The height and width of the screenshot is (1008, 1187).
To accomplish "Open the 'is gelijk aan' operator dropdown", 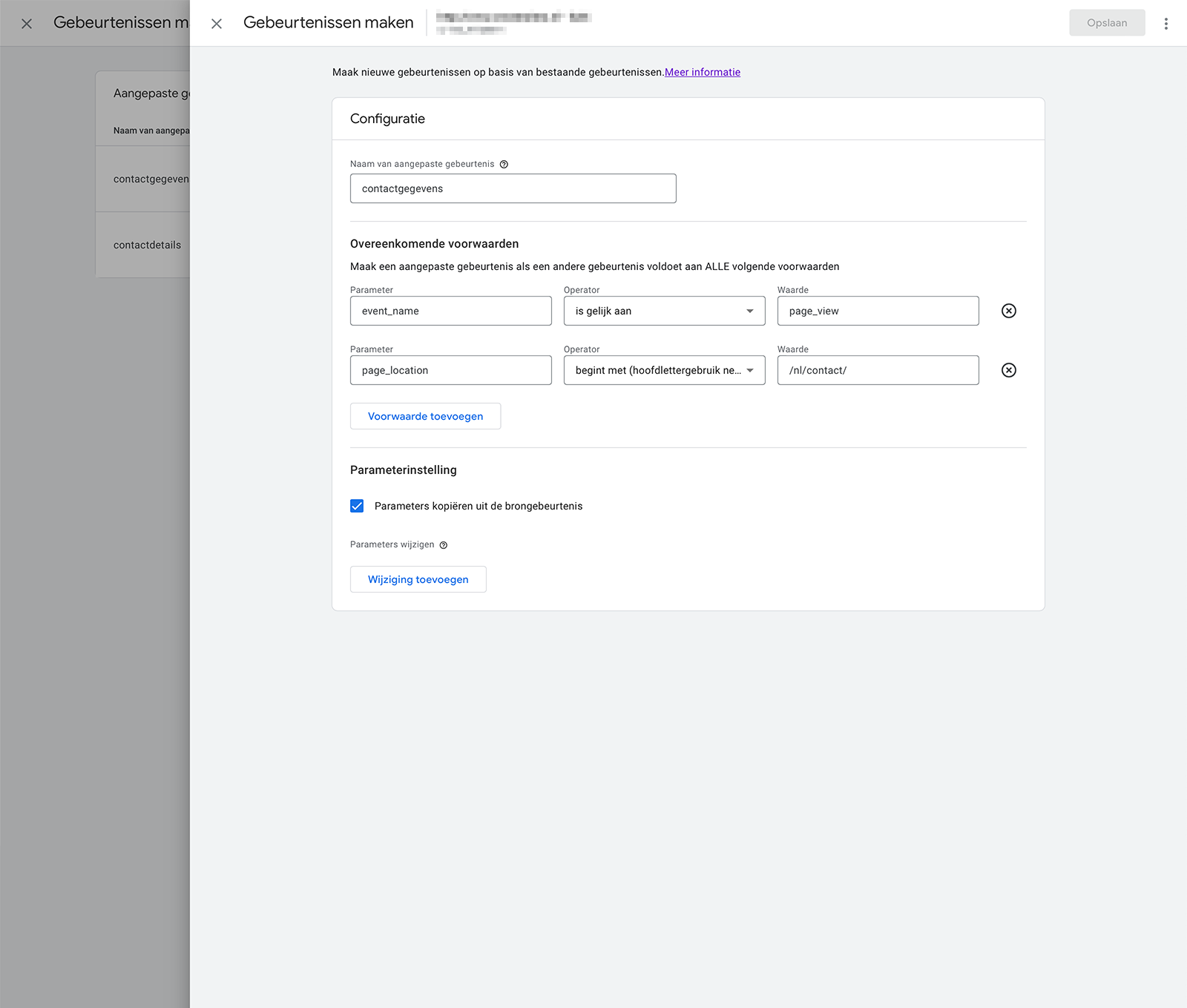I will tap(665, 311).
